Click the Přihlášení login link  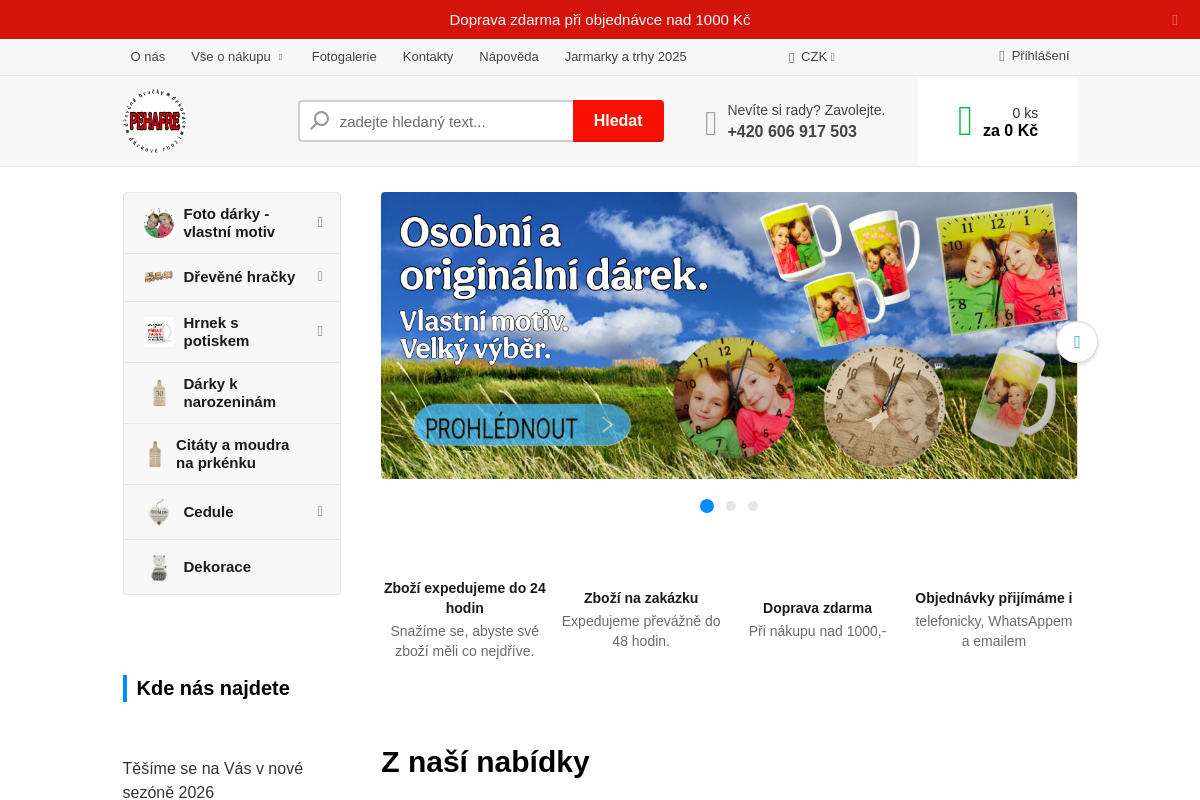coord(1034,56)
